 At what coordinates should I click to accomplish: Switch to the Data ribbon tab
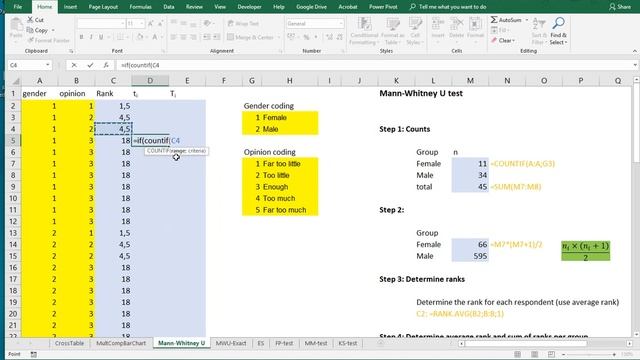click(x=169, y=7)
